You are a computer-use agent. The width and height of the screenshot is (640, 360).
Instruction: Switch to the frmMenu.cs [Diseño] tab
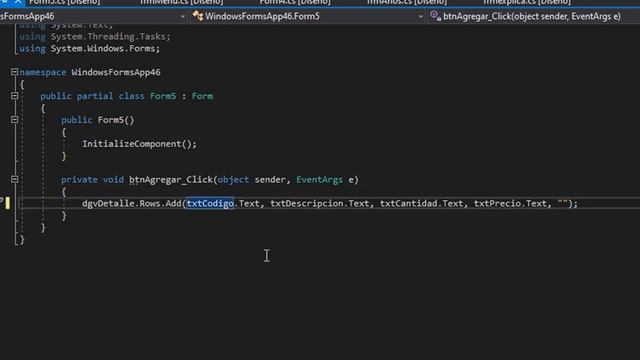click(182, 2)
